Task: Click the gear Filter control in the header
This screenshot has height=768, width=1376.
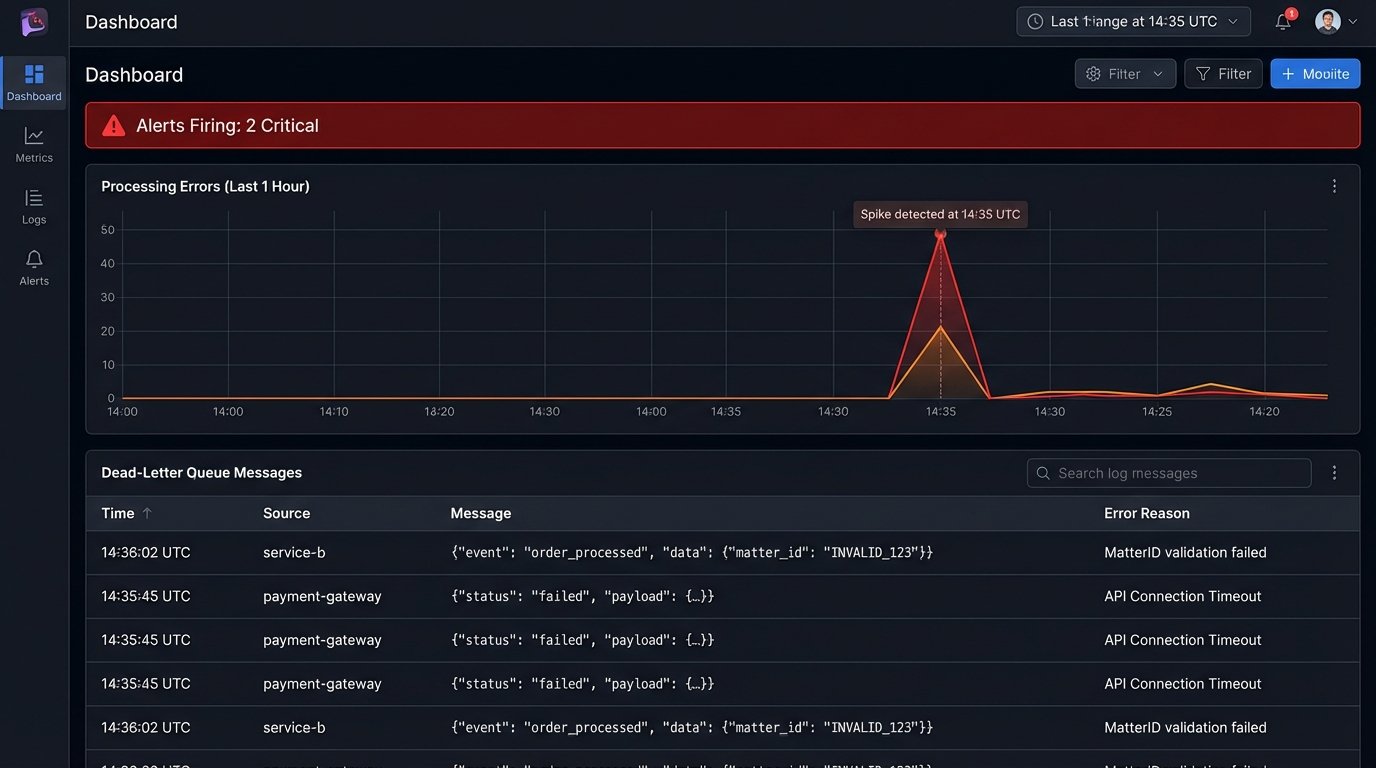Action: 1125,73
